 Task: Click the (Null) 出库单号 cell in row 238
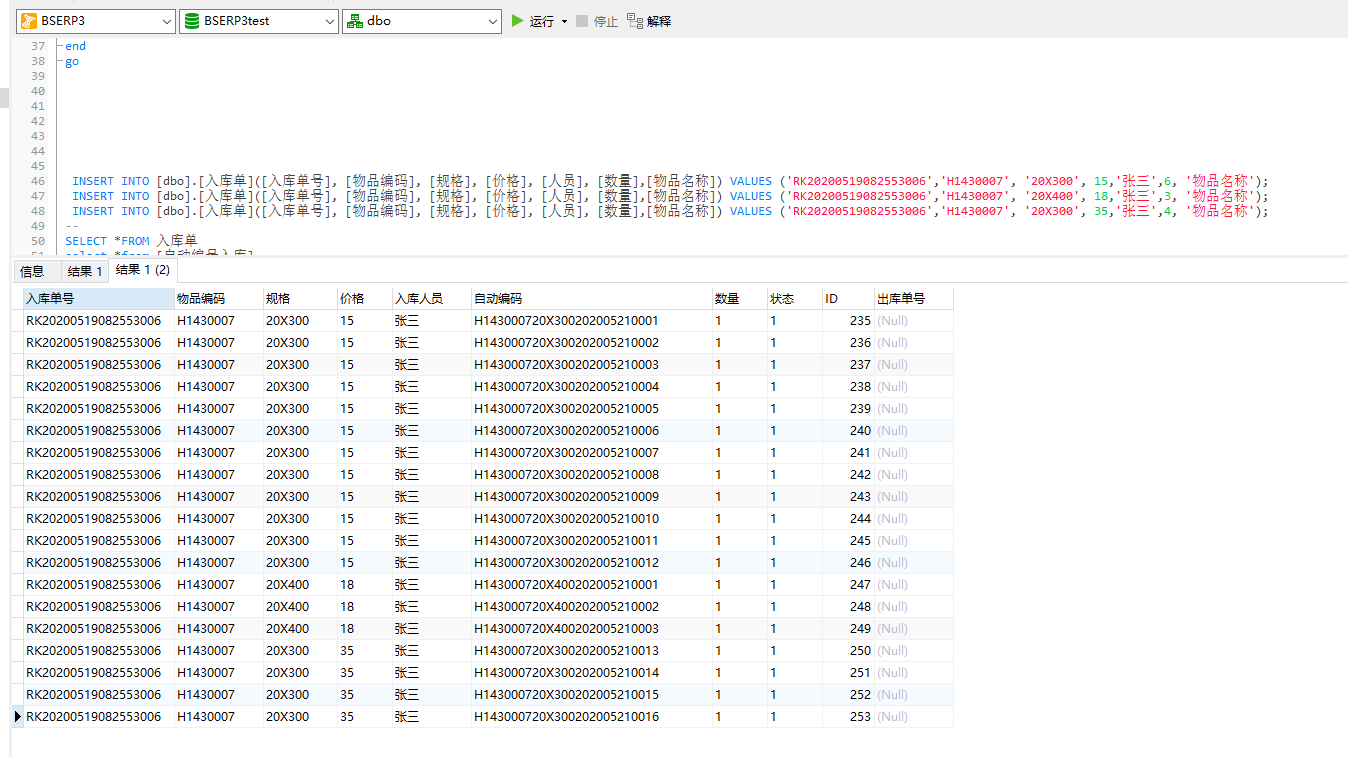point(914,386)
